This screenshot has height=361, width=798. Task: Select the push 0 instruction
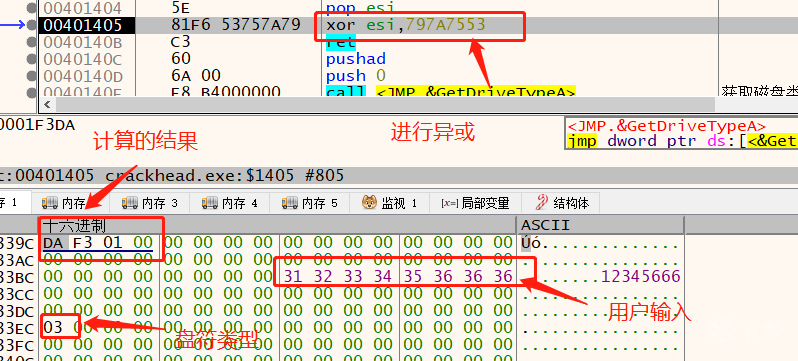(x=356, y=76)
